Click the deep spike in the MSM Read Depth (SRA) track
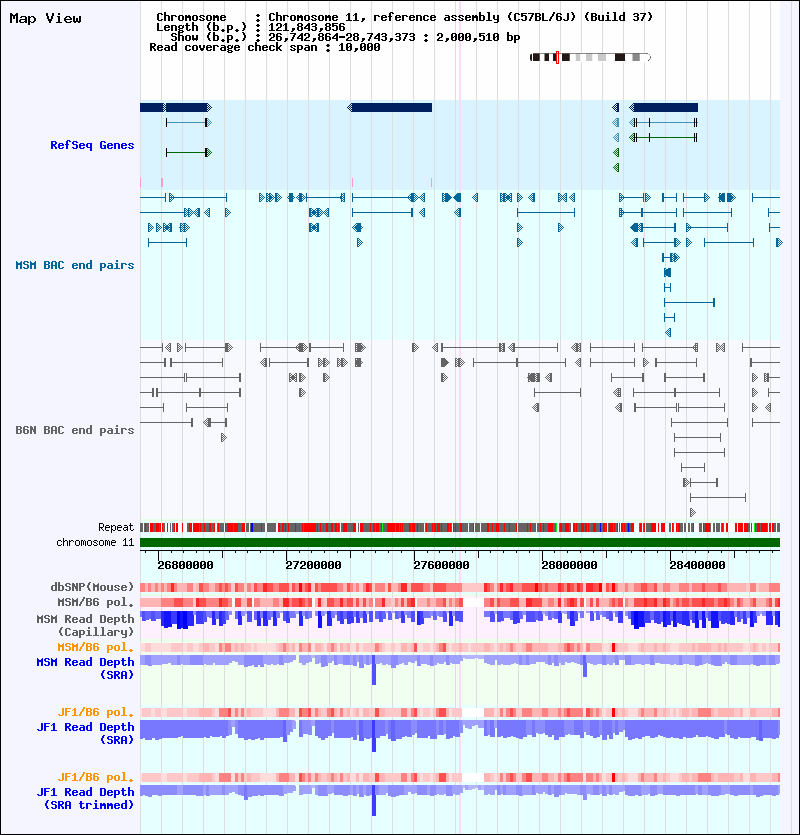Screen dimensions: 800x835 (374, 670)
